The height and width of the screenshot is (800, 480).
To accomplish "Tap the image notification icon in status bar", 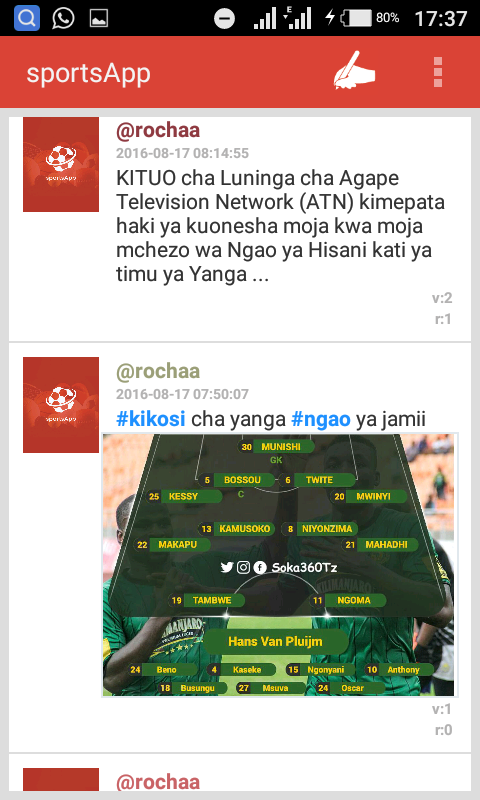I will click(x=99, y=19).
